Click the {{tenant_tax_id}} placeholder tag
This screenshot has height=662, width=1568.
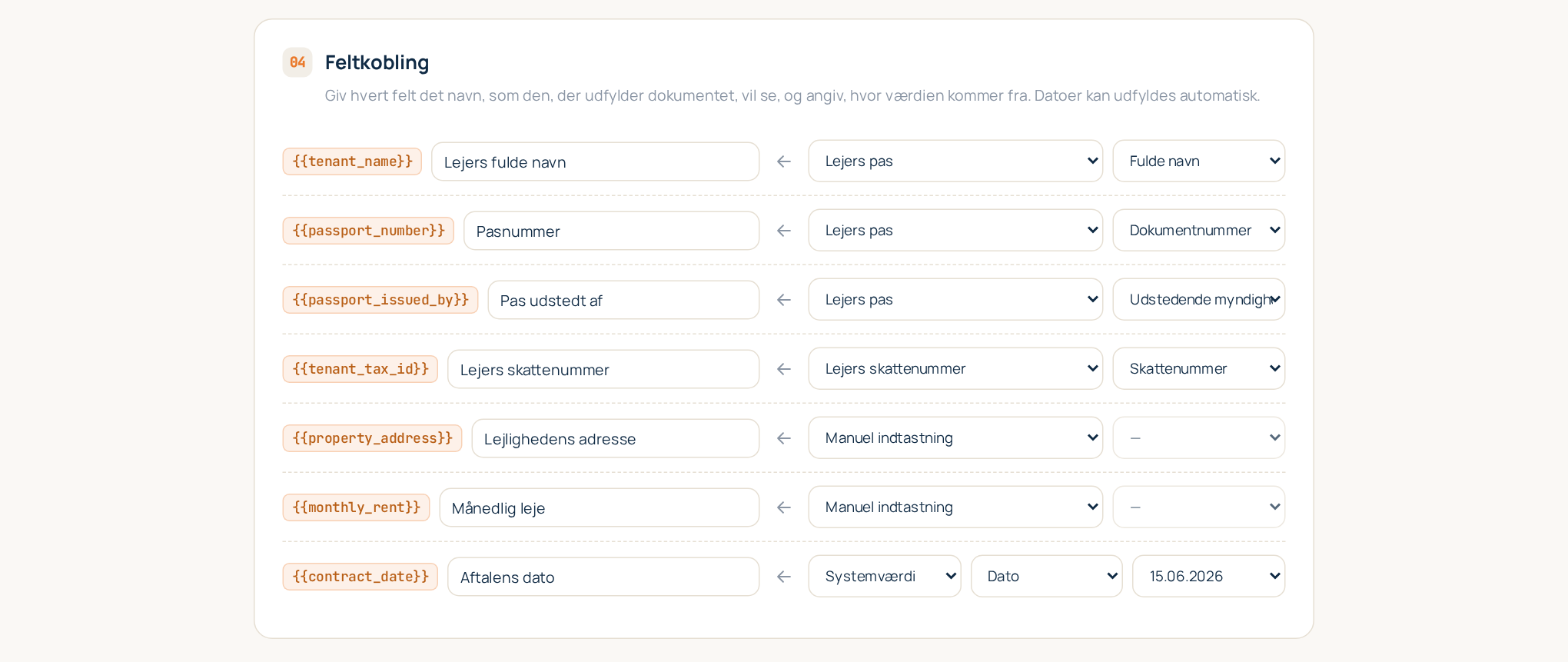point(360,369)
